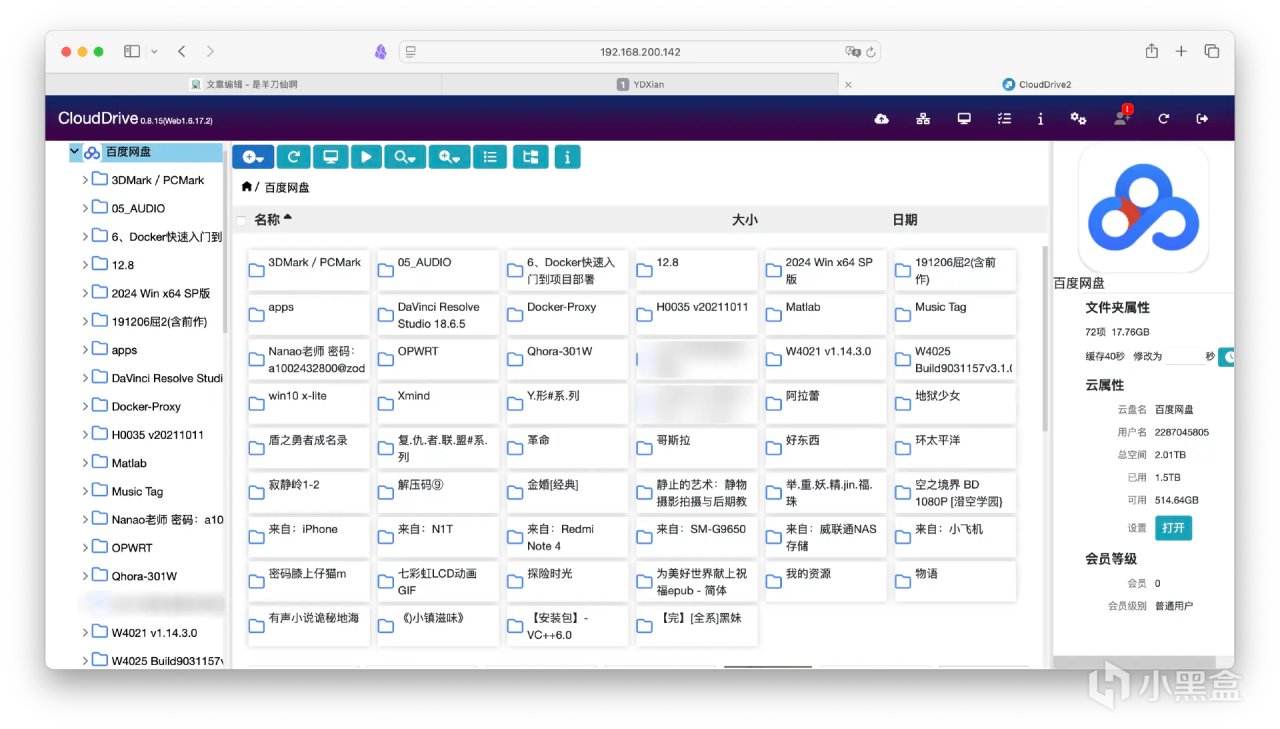The width and height of the screenshot is (1280, 729).
Task: Click the Safari address bar
Action: pos(640,52)
